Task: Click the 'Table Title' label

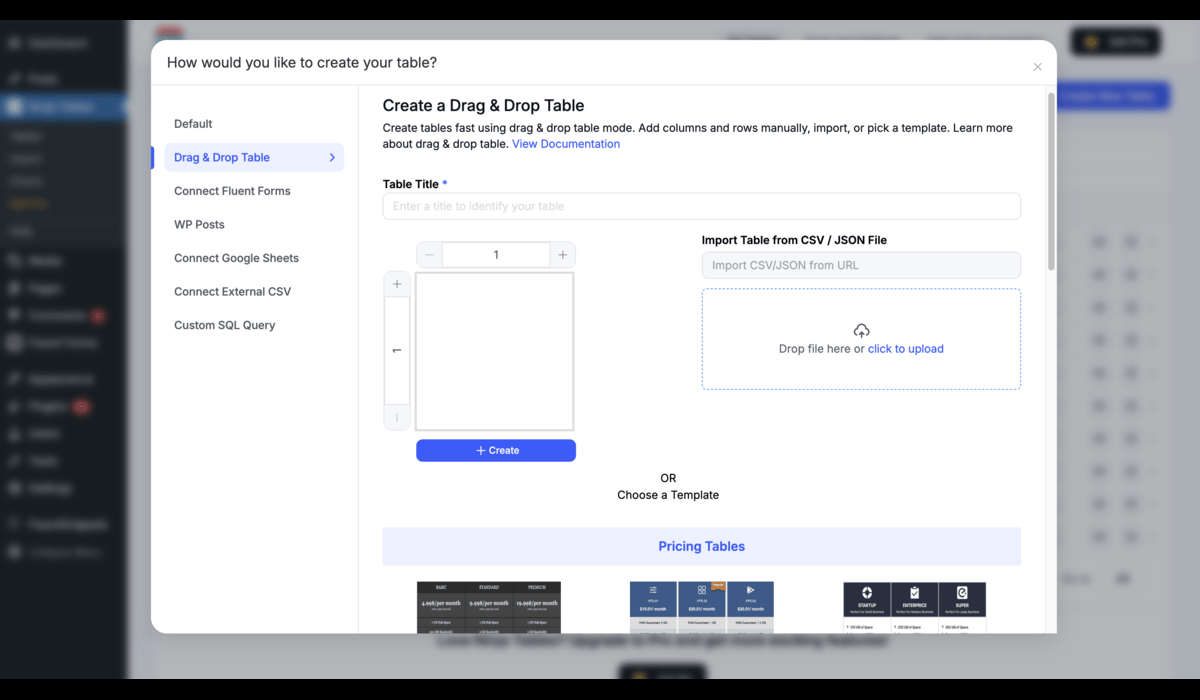Action: pos(411,184)
